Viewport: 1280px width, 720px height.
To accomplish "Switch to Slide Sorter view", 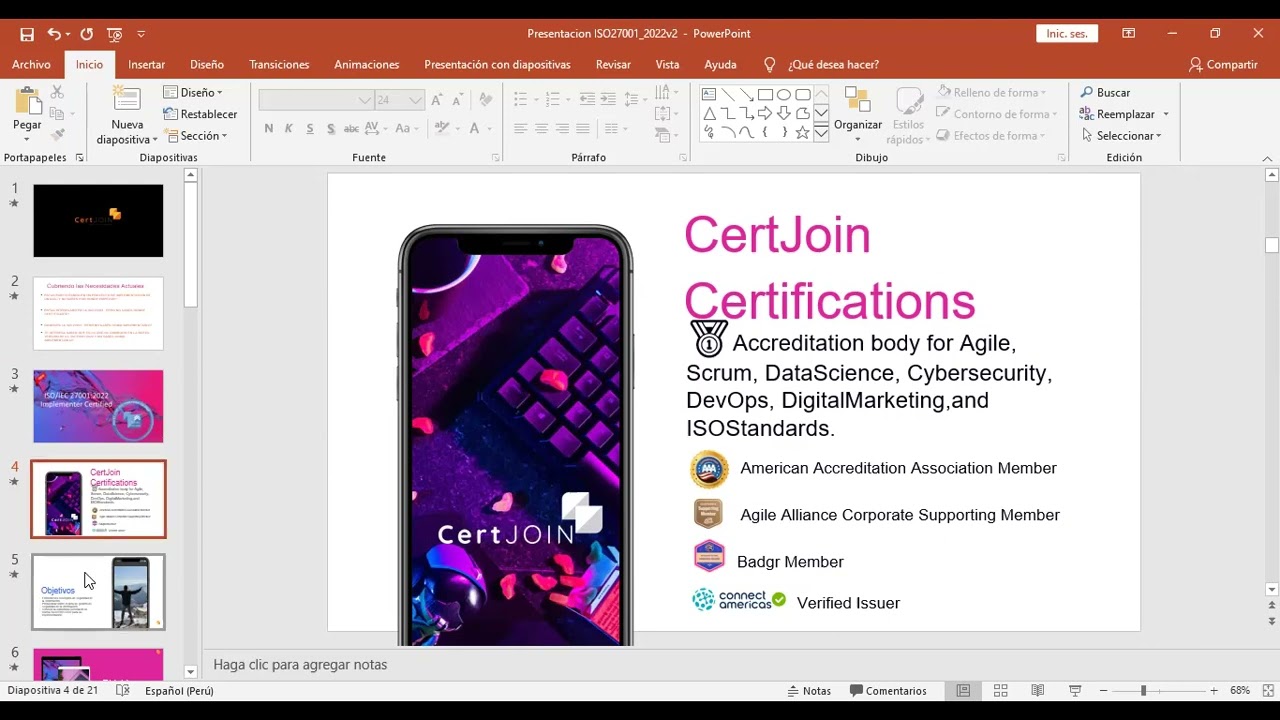I will tap(1000, 691).
